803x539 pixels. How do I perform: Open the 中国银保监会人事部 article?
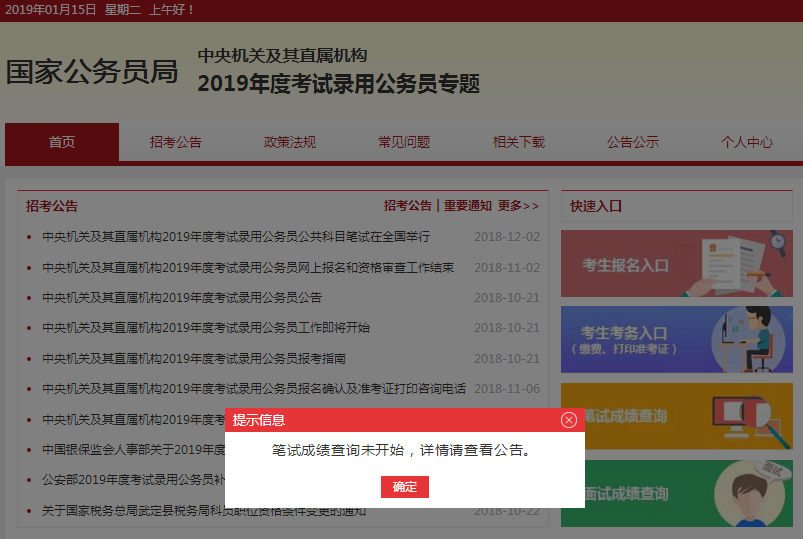pyautogui.click(x=133, y=450)
